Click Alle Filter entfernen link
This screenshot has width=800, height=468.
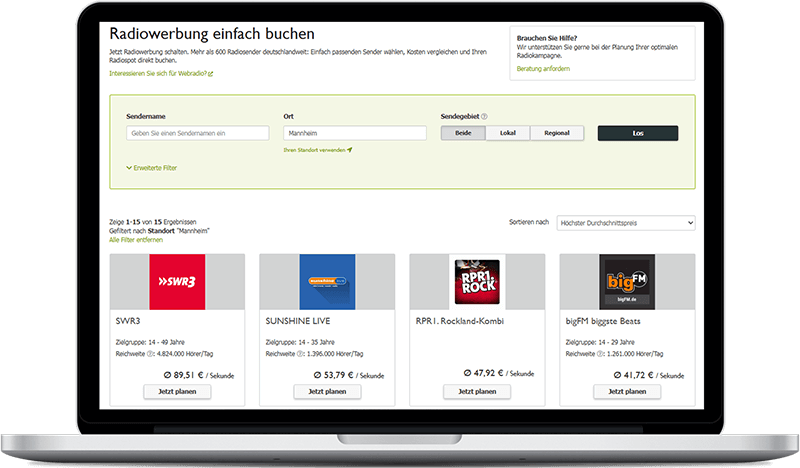[136, 240]
